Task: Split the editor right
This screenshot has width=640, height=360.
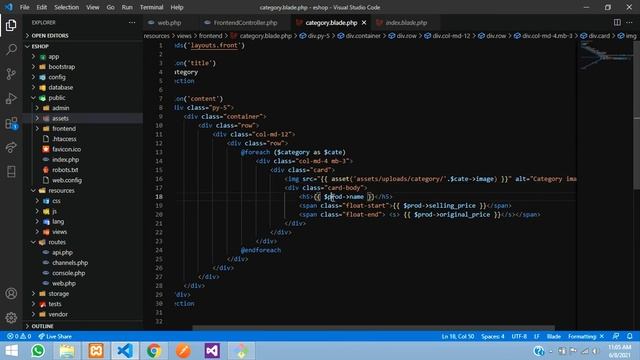Action: coord(617,22)
